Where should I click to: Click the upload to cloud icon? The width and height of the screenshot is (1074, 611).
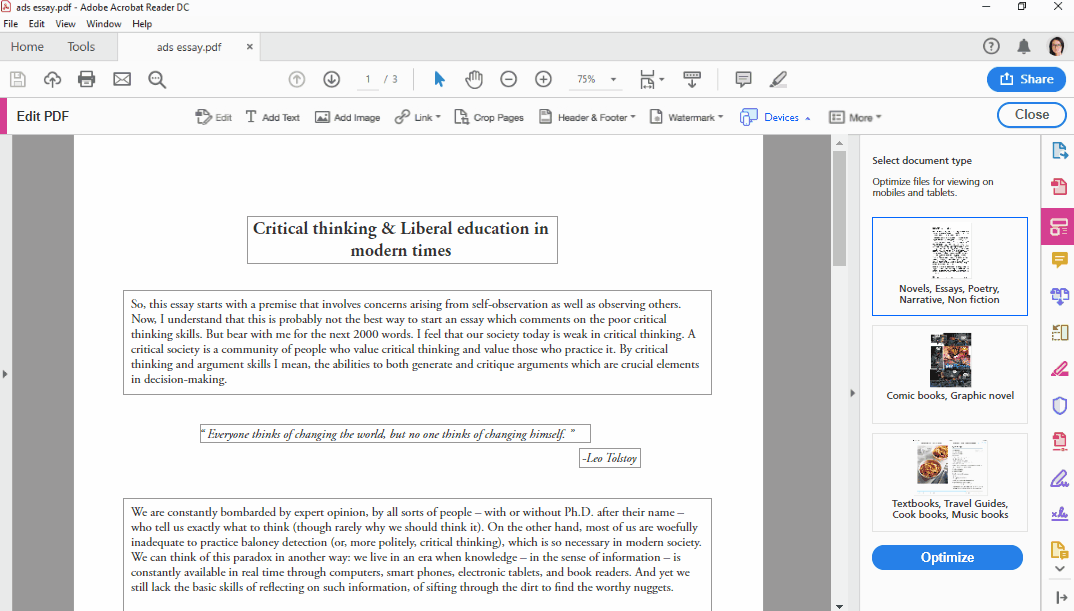tap(52, 79)
